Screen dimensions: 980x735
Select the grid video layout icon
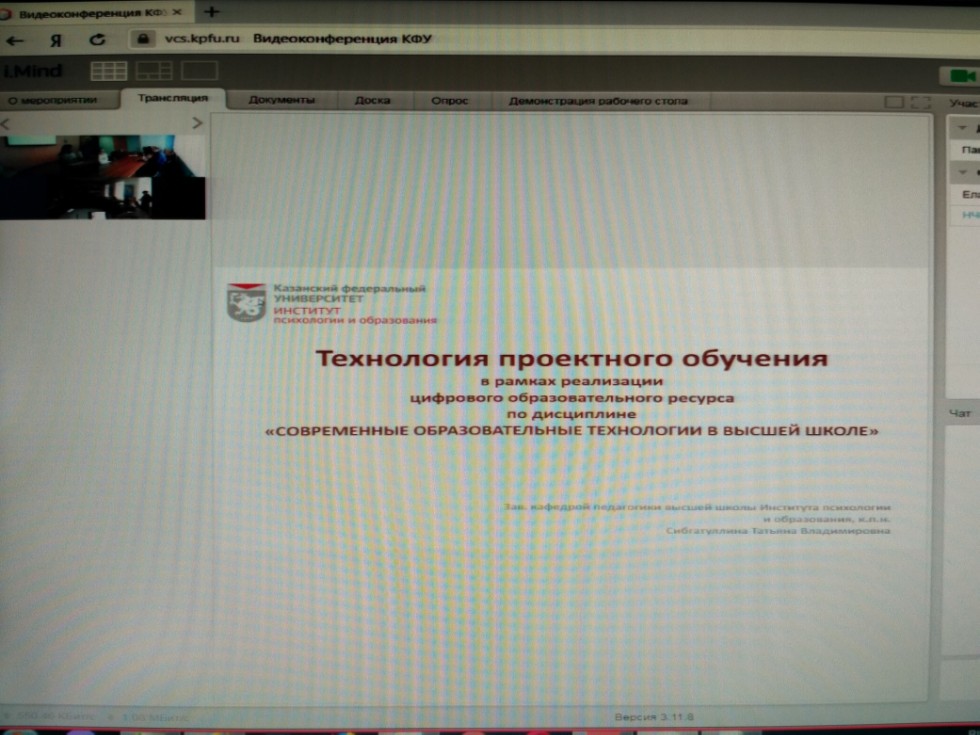108,71
